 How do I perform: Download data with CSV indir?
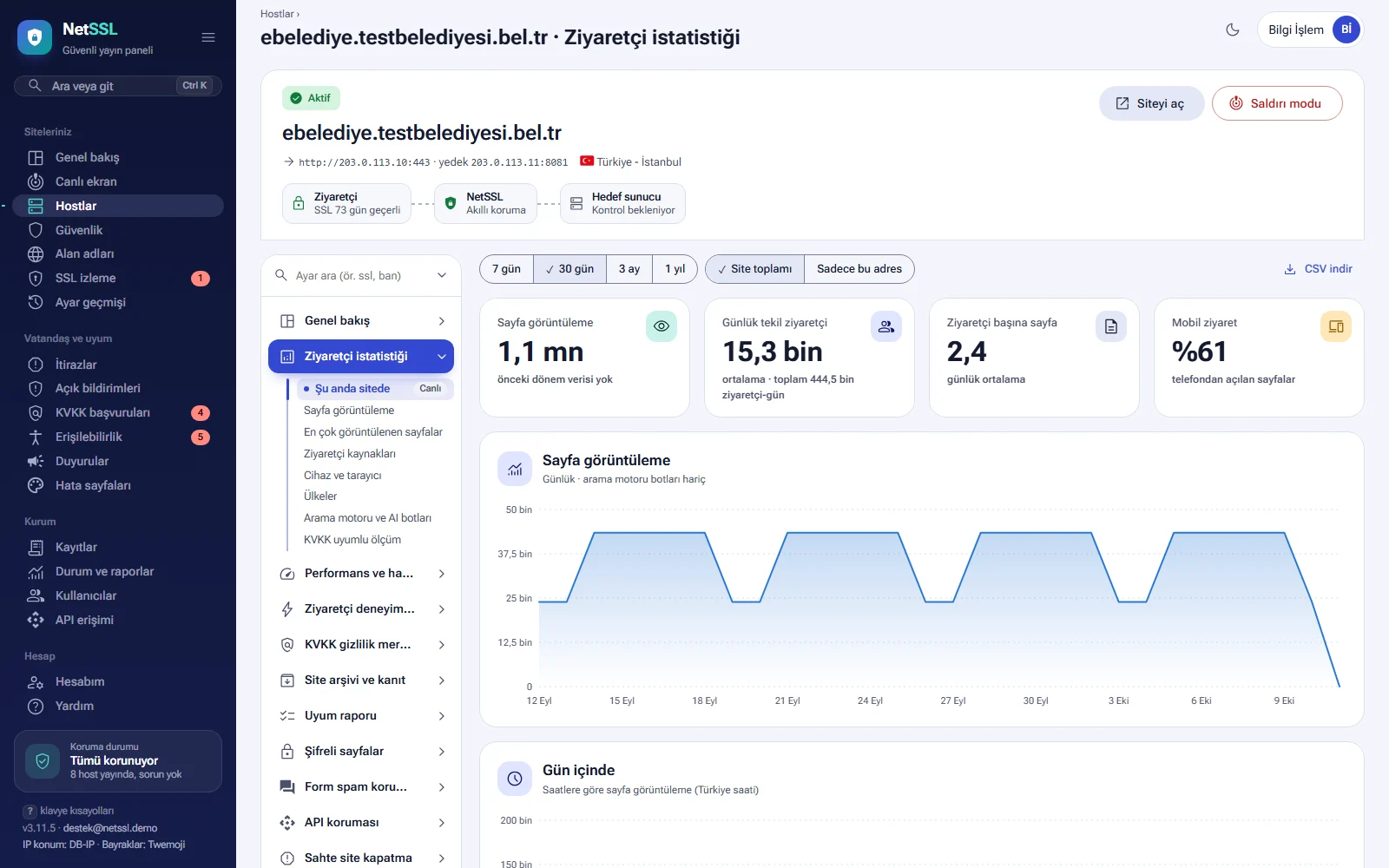click(x=1318, y=269)
